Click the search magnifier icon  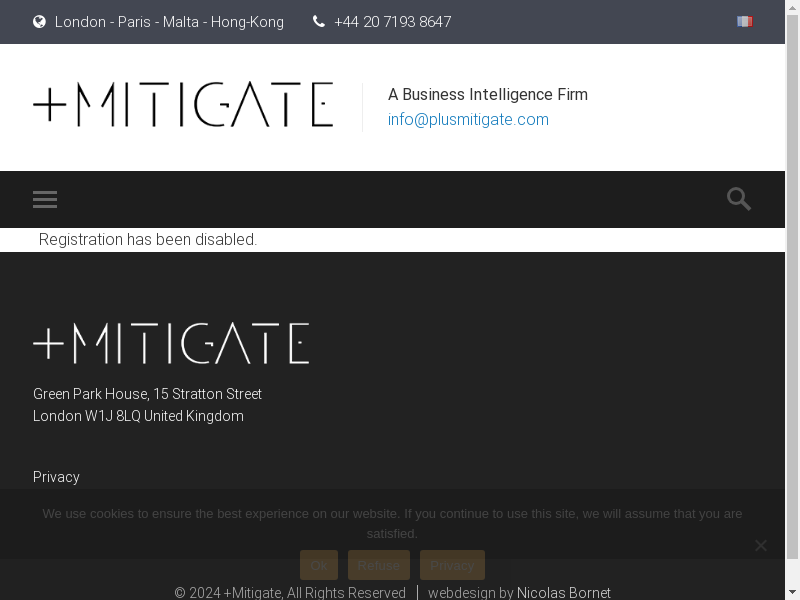[x=739, y=199]
